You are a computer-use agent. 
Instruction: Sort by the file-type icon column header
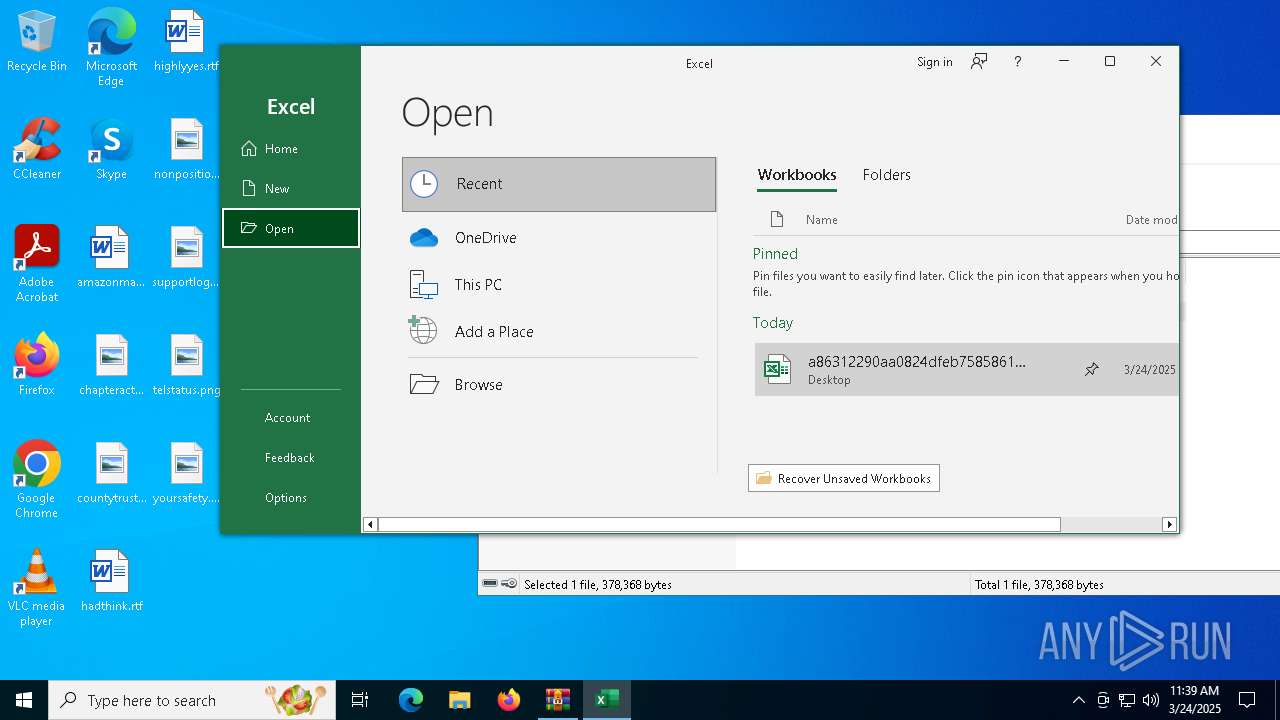(776, 219)
